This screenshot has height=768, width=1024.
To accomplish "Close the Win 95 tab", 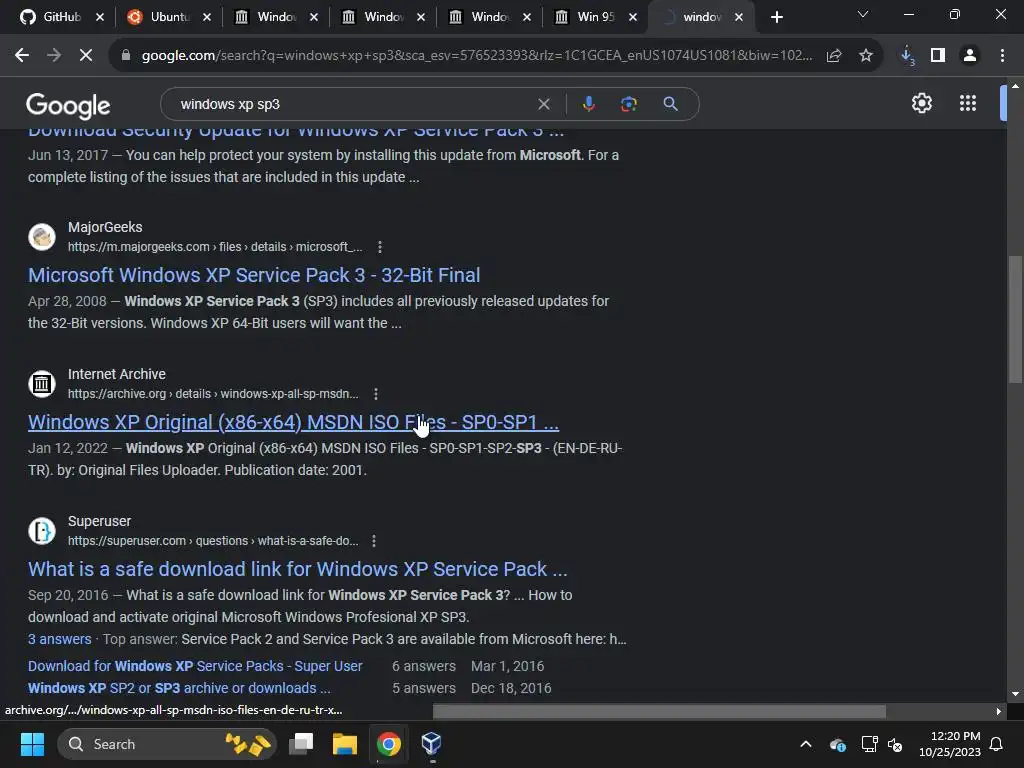I will pos(633,17).
